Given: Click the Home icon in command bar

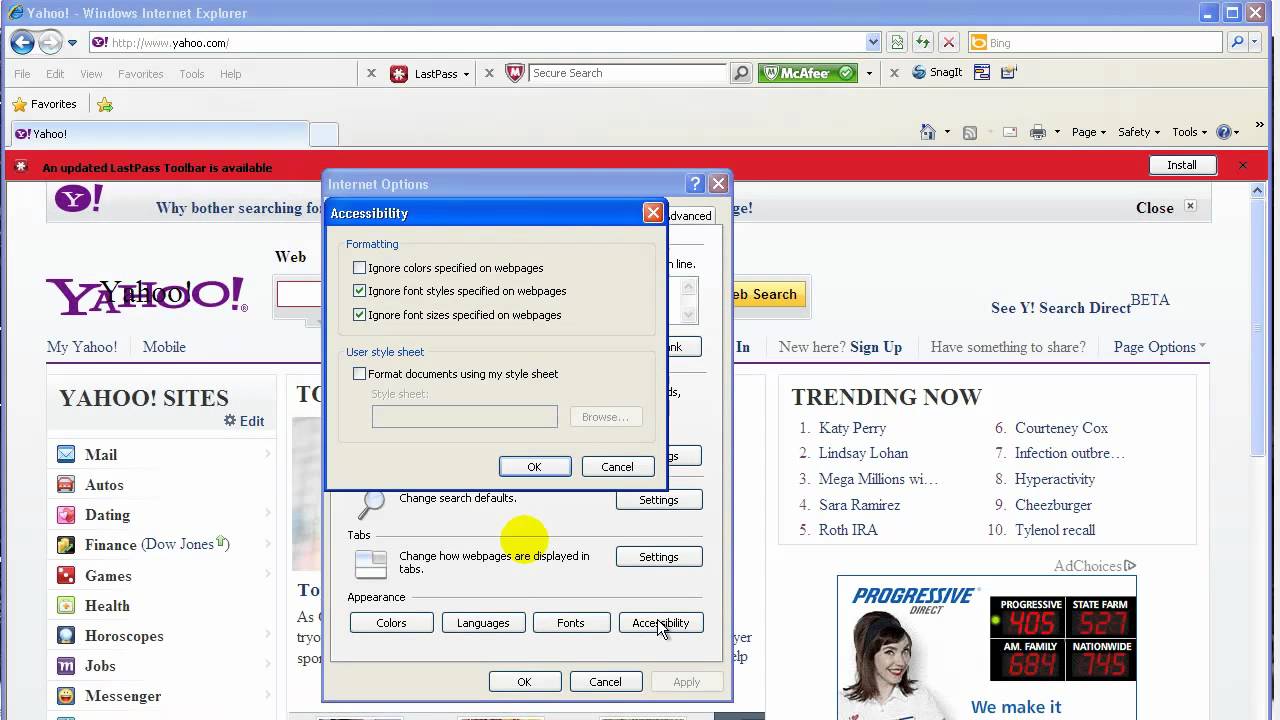Looking at the screenshot, I should pos(928,132).
